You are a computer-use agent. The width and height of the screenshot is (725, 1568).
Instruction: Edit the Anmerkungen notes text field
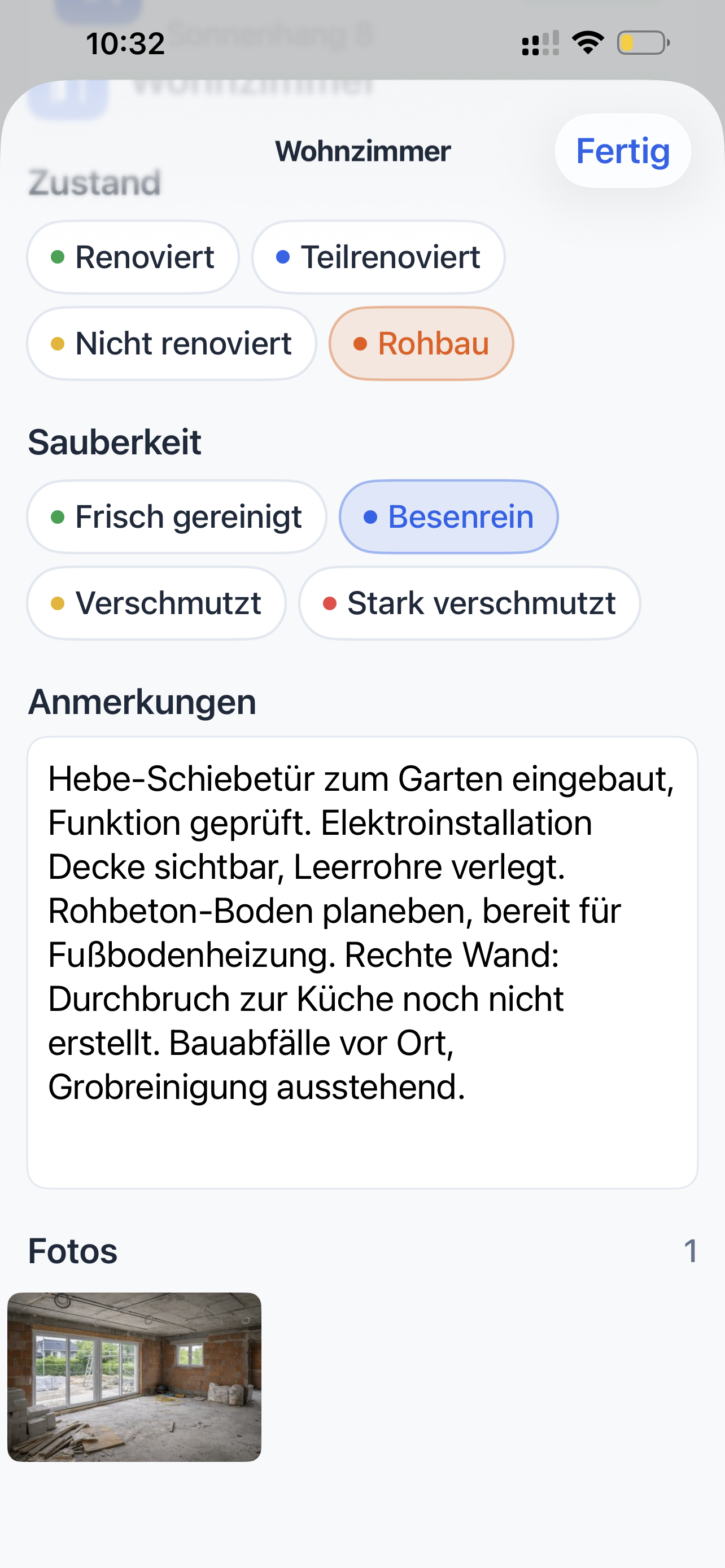[362, 962]
